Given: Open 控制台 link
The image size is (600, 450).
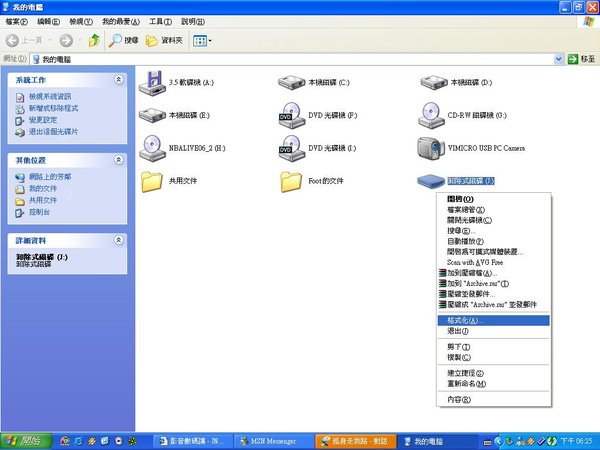Looking at the screenshot, I should [39, 212].
